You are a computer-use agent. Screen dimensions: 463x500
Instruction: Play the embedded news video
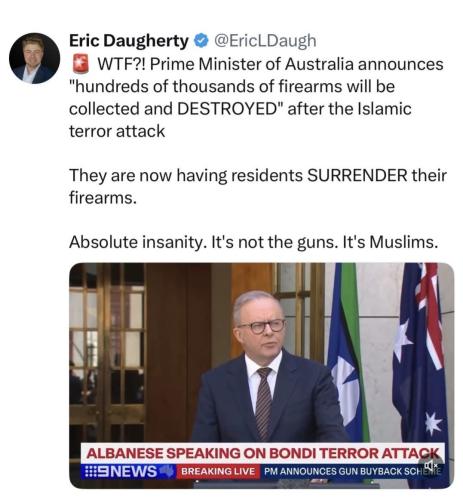click(261, 376)
